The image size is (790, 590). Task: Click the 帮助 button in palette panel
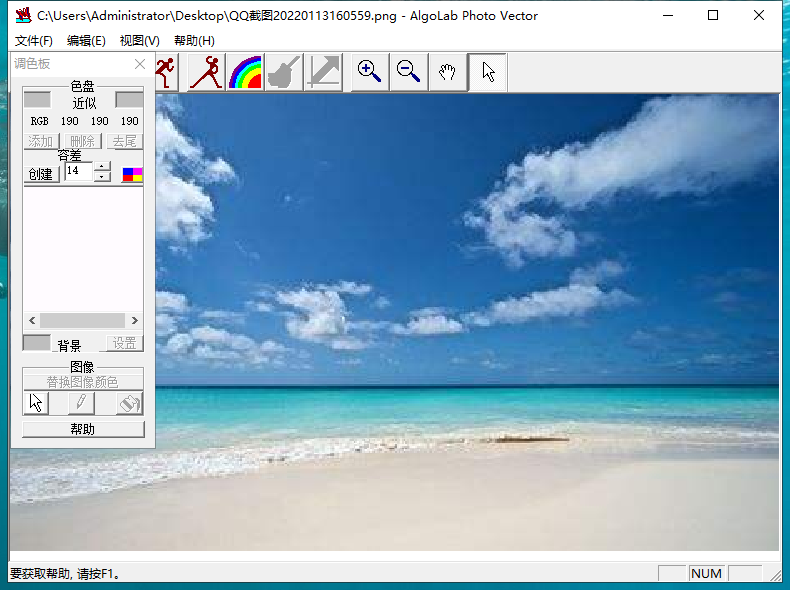pos(83,429)
